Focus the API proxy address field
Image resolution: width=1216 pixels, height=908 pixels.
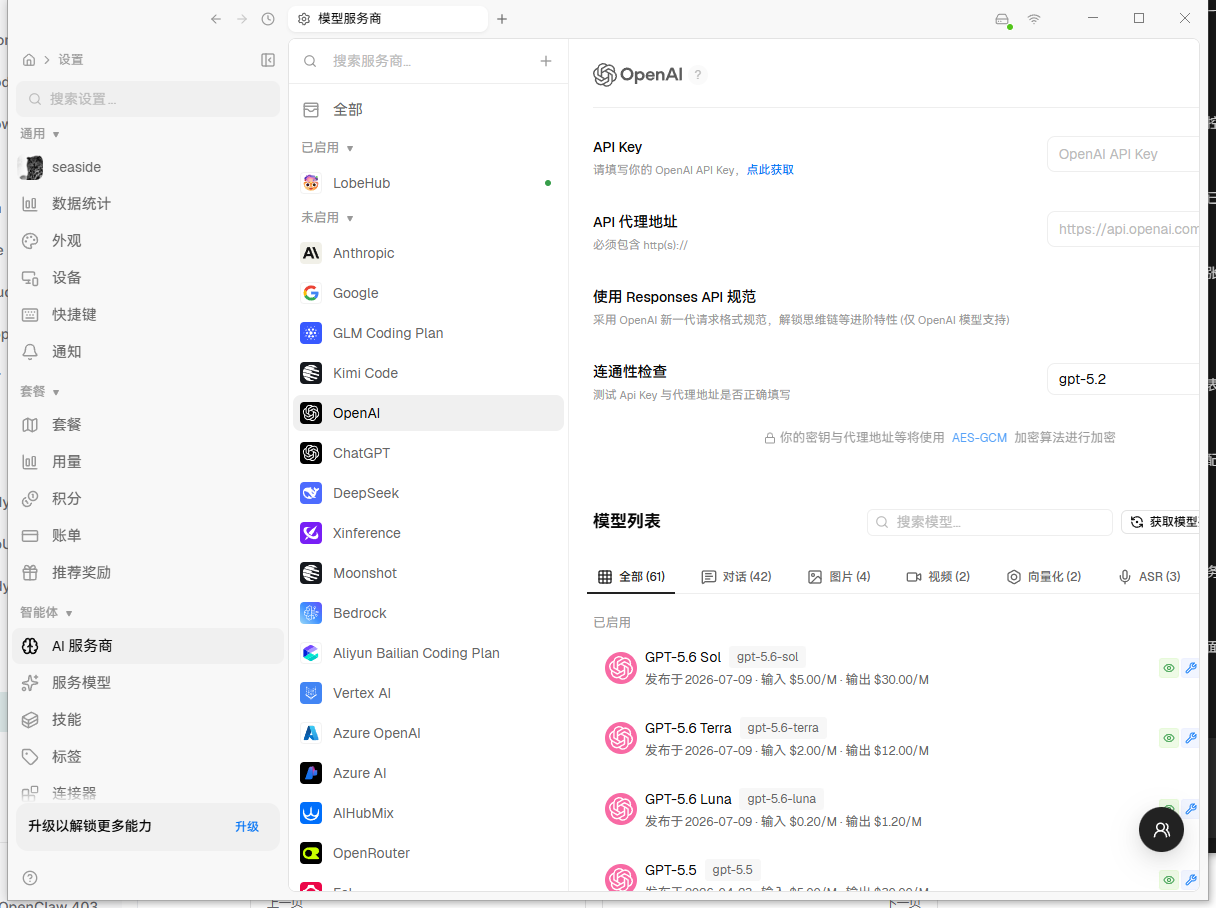(x=1122, y=229)
